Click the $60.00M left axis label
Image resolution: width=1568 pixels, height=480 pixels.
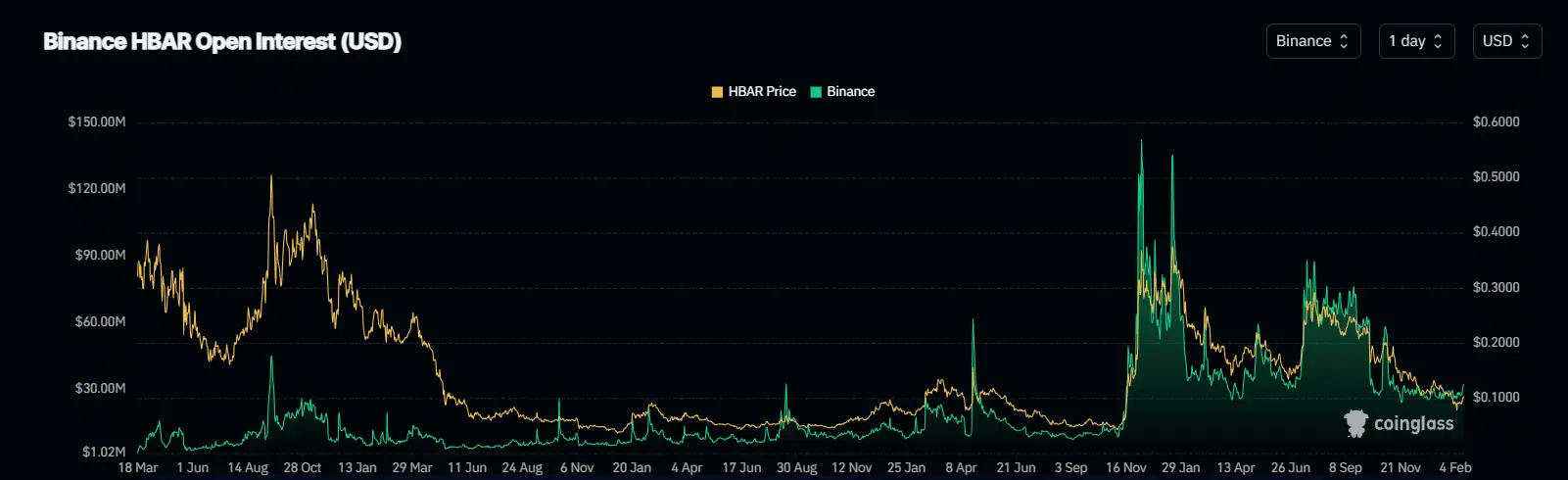pos(100,321)
